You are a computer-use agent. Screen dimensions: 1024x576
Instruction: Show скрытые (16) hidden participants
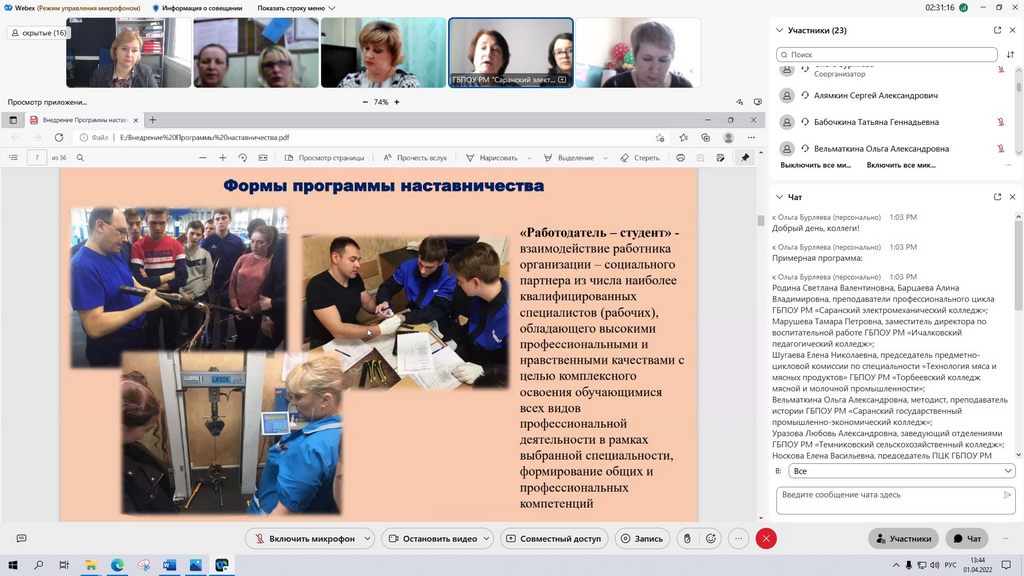click(x=39, y=33)
